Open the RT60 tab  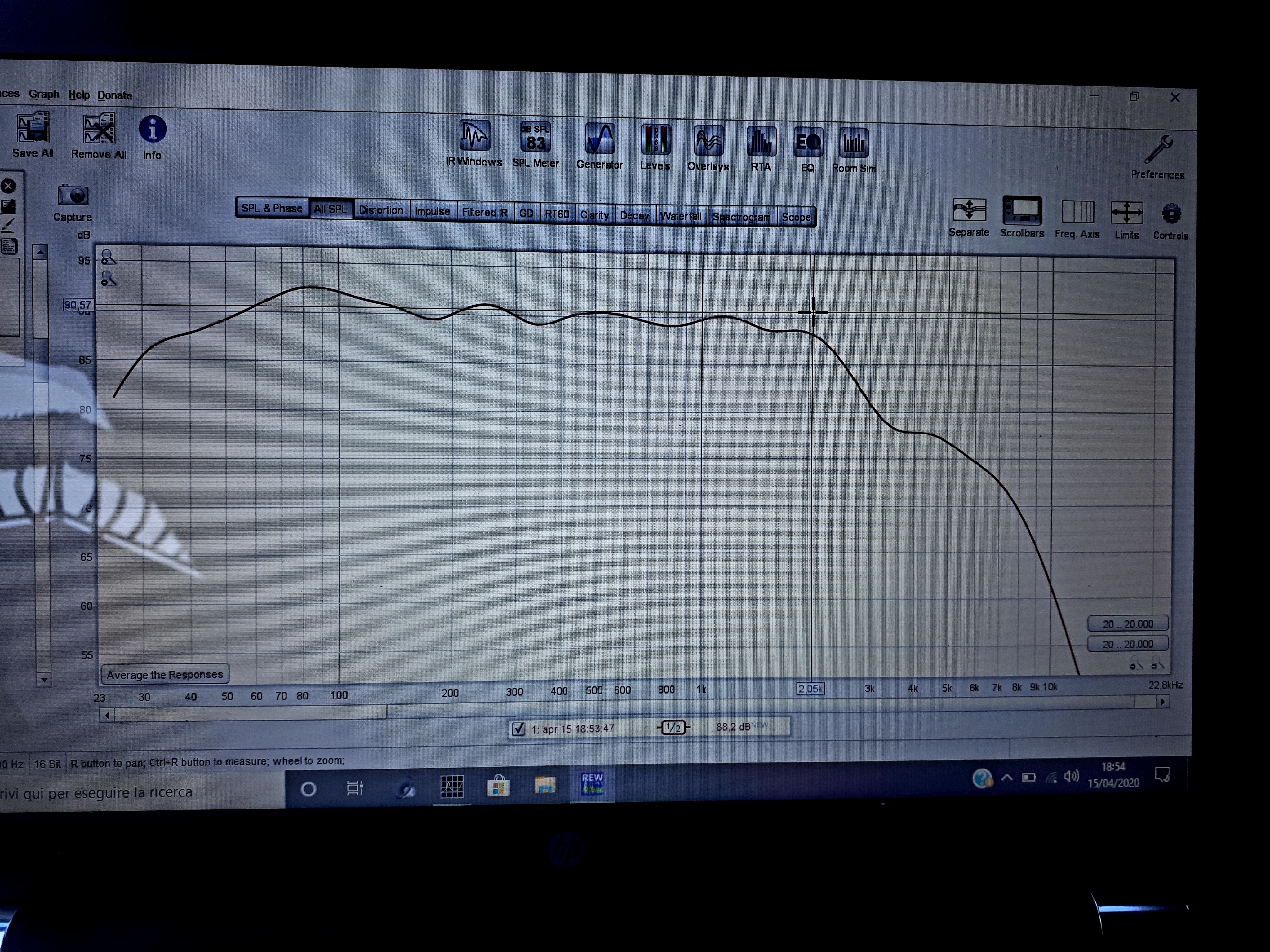[557, 214]
